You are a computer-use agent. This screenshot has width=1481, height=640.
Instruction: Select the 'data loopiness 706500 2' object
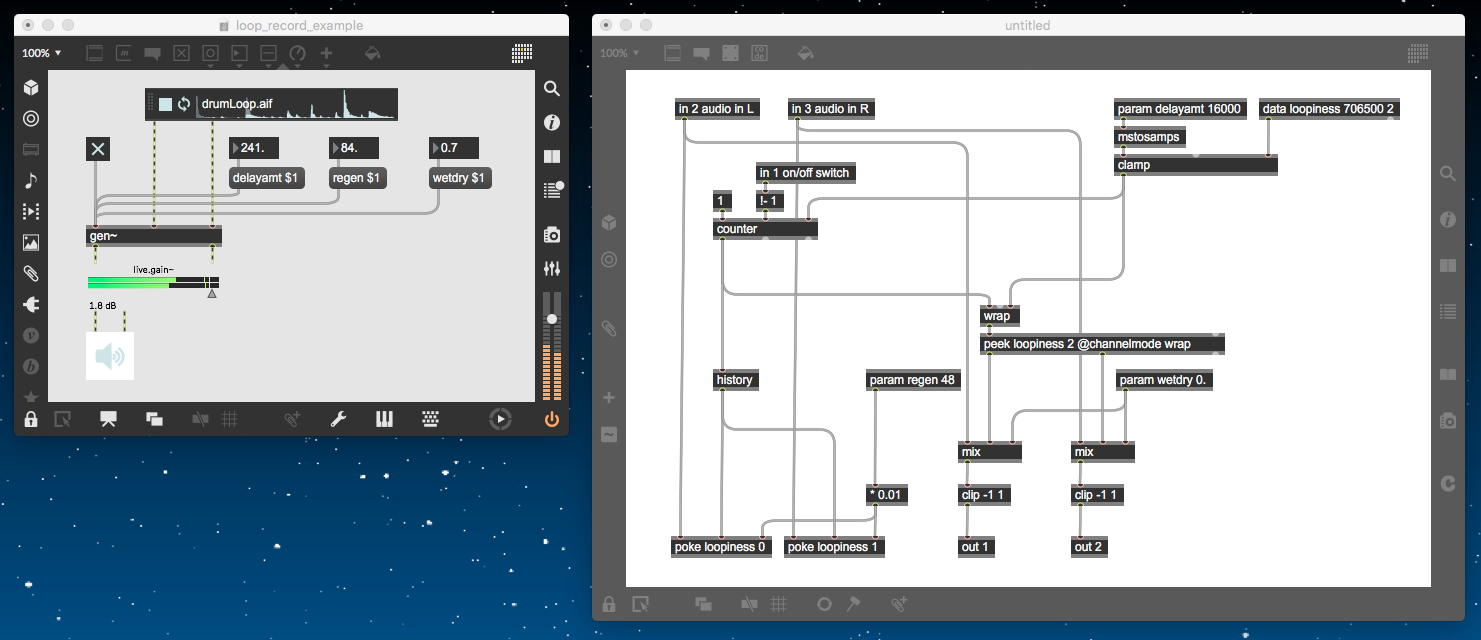pos(1329,109)
